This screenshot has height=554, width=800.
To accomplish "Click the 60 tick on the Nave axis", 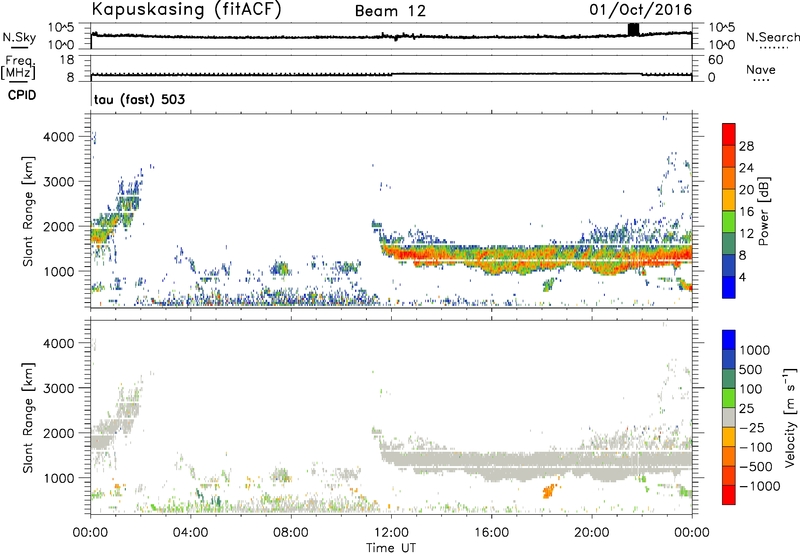I will [715, 60].
